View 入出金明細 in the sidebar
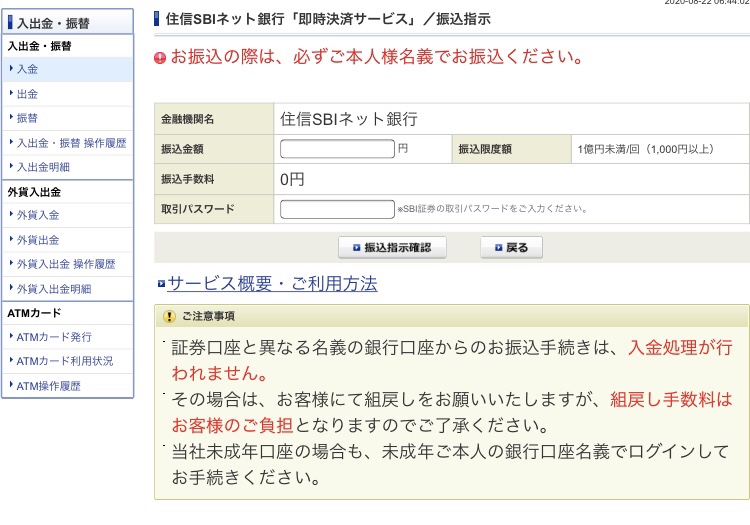The height and width of the screenshot is (525, 750). (43, 167)
